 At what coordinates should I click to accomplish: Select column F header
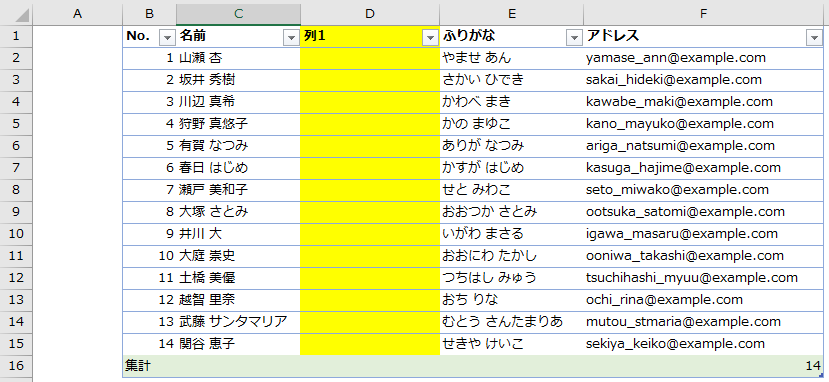tap(703, 14)
